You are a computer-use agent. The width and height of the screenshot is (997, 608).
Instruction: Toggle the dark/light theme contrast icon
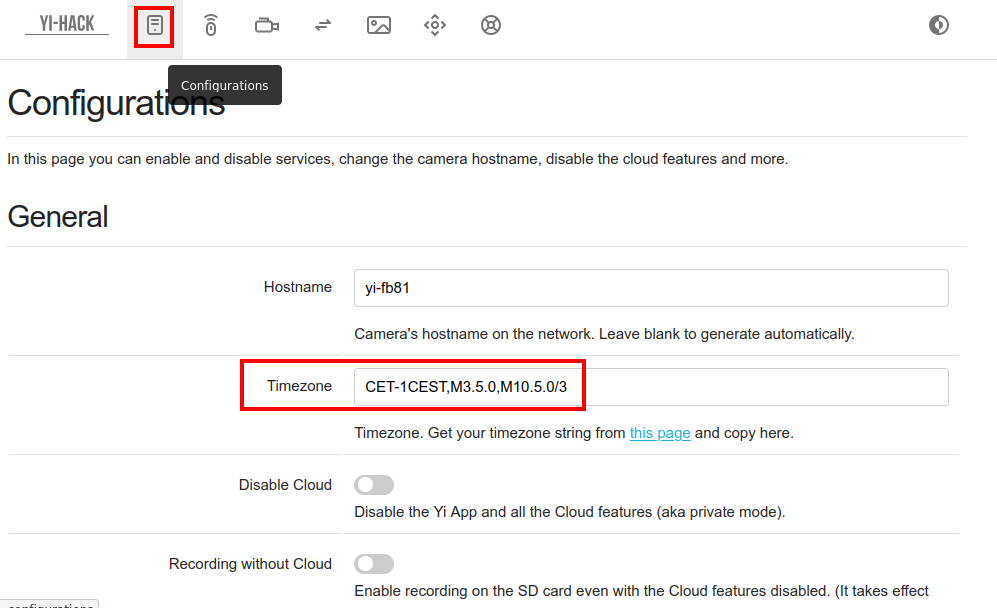click(938, 26)
